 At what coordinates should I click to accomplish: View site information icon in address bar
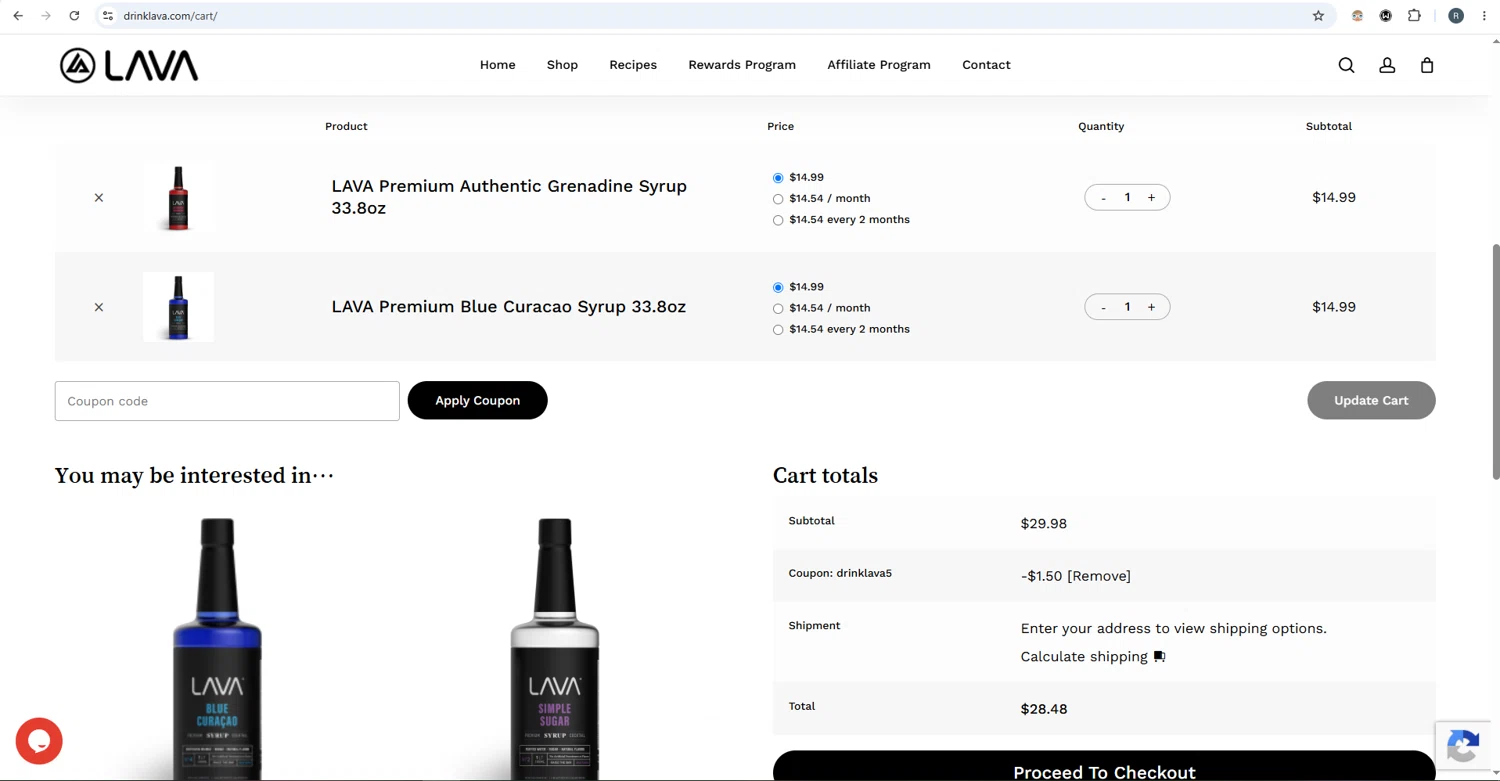(108, 16)
